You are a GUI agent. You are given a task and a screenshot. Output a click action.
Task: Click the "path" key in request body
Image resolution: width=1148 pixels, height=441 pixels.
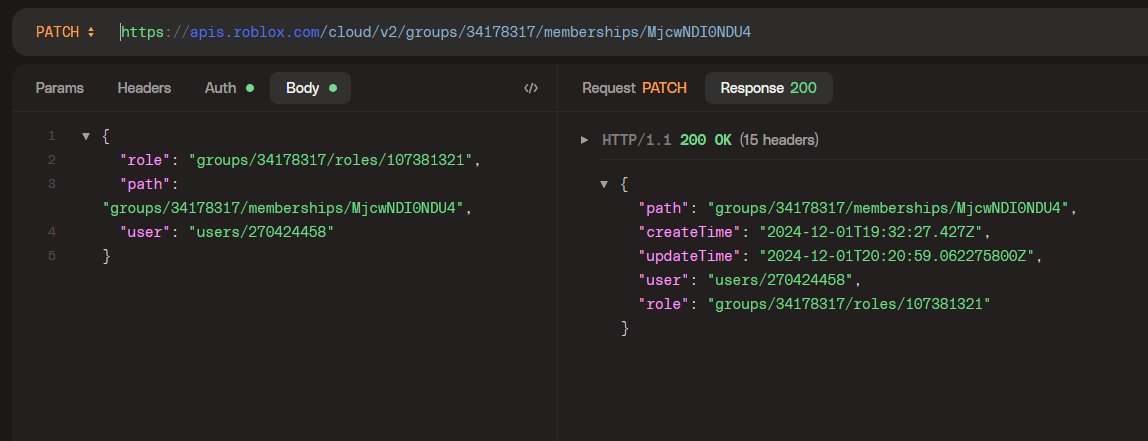tap(147, 184)
